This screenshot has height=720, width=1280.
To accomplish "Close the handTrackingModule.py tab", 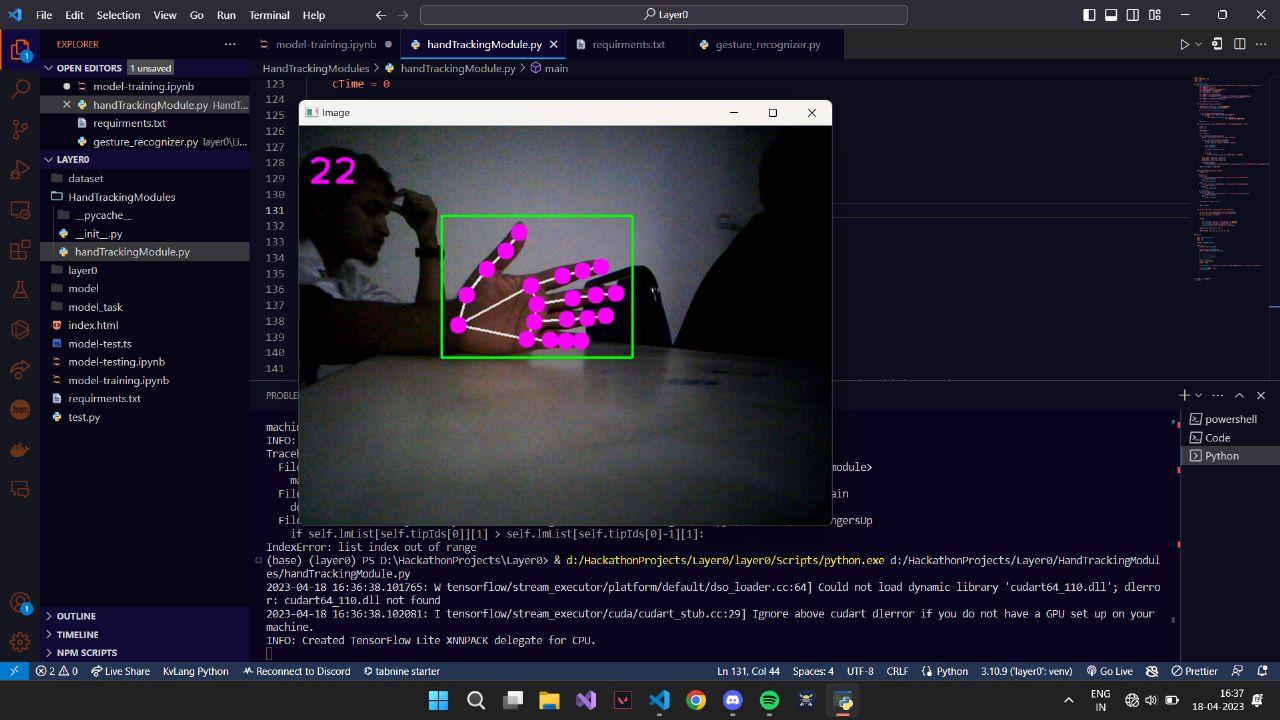I will [x=553, y=44].
